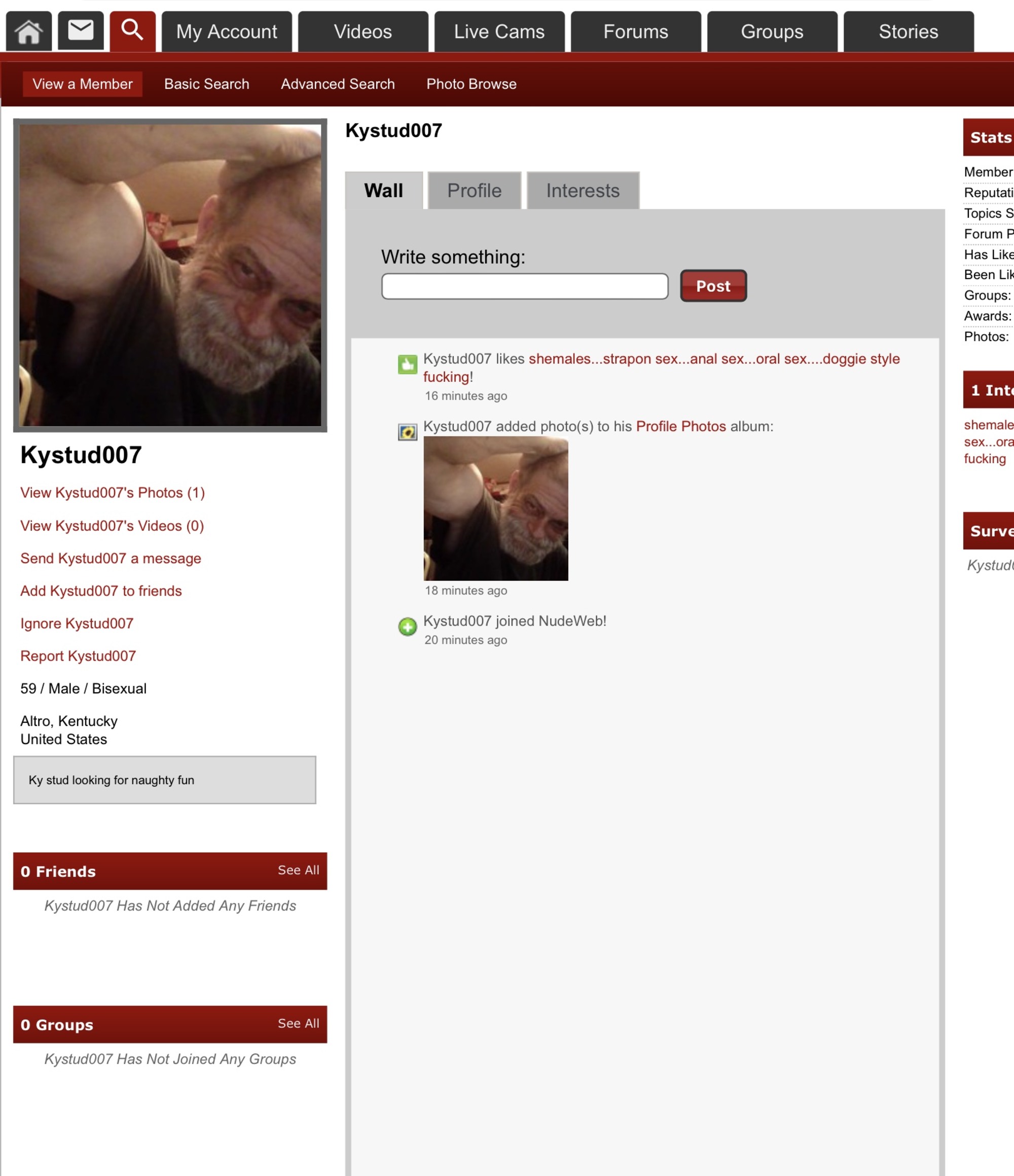
Task: Click the Post button
Action: point(713,285)
